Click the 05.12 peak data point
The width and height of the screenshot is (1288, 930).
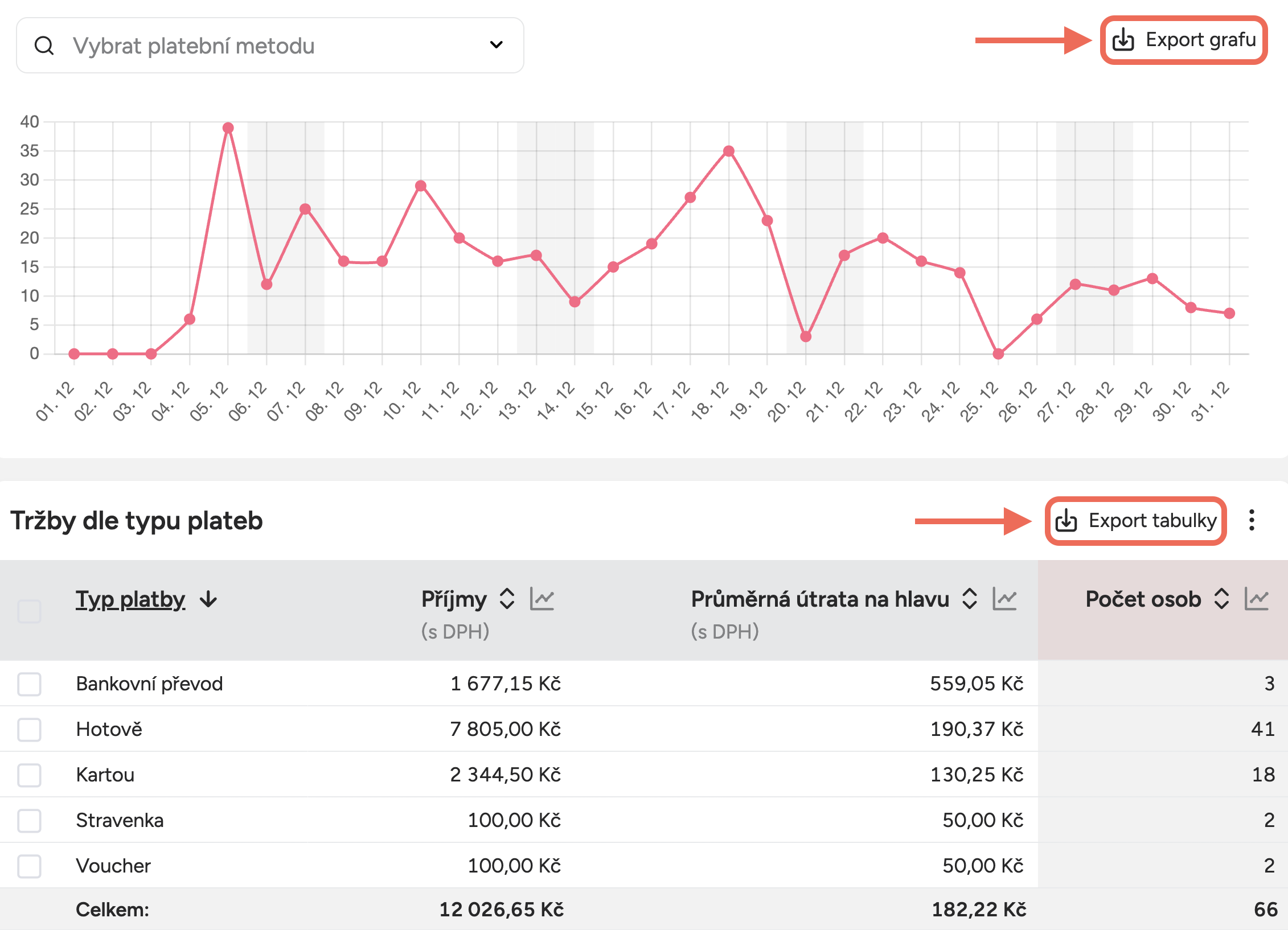(228, 128)
